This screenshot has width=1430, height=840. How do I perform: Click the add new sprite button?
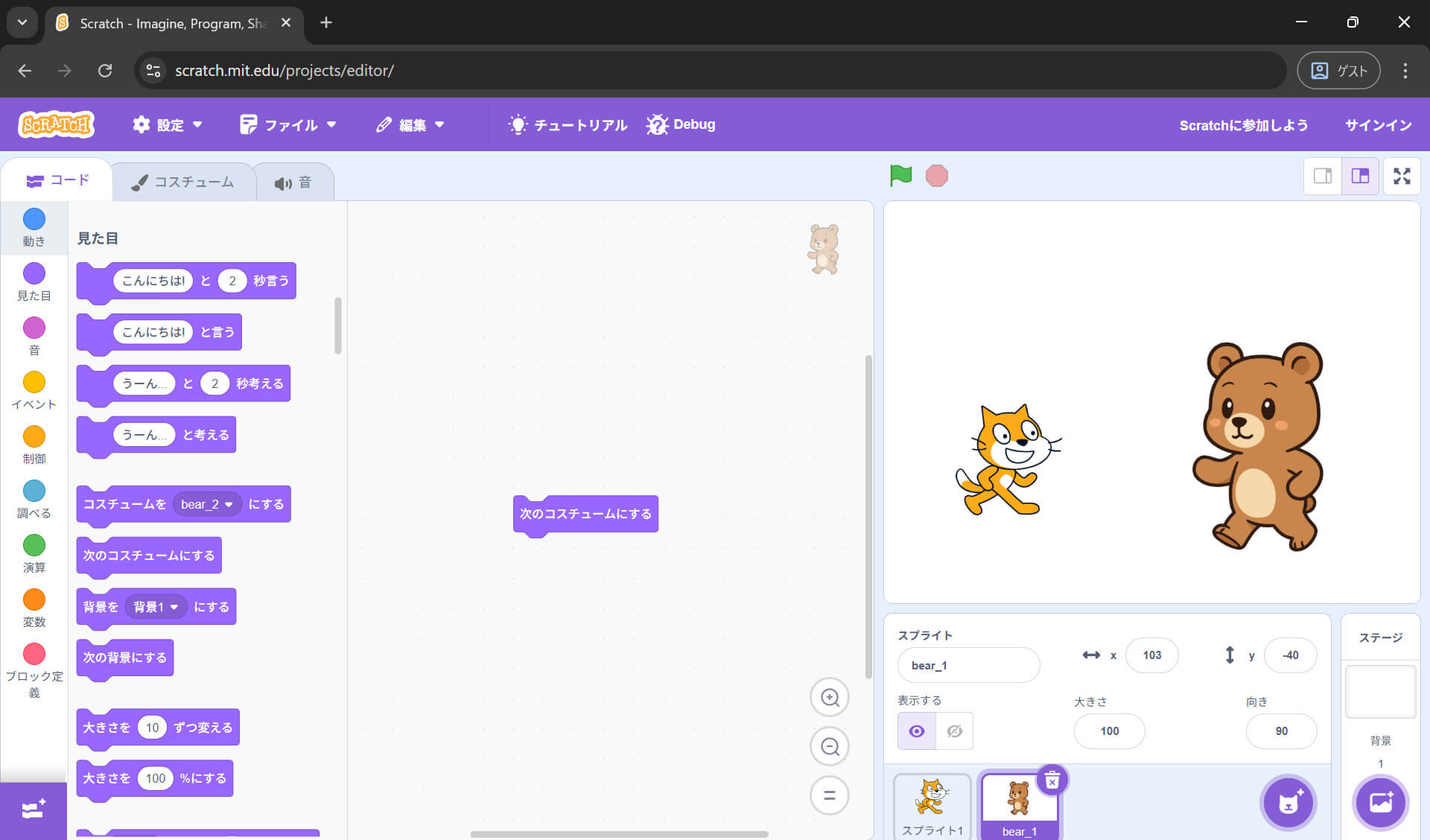(1288, 803)
